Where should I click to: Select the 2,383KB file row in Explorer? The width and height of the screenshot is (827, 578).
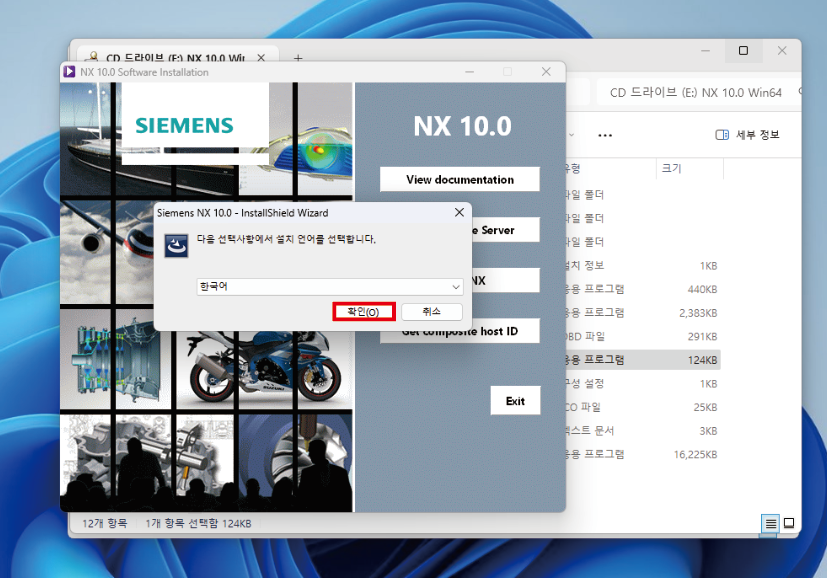643,313
